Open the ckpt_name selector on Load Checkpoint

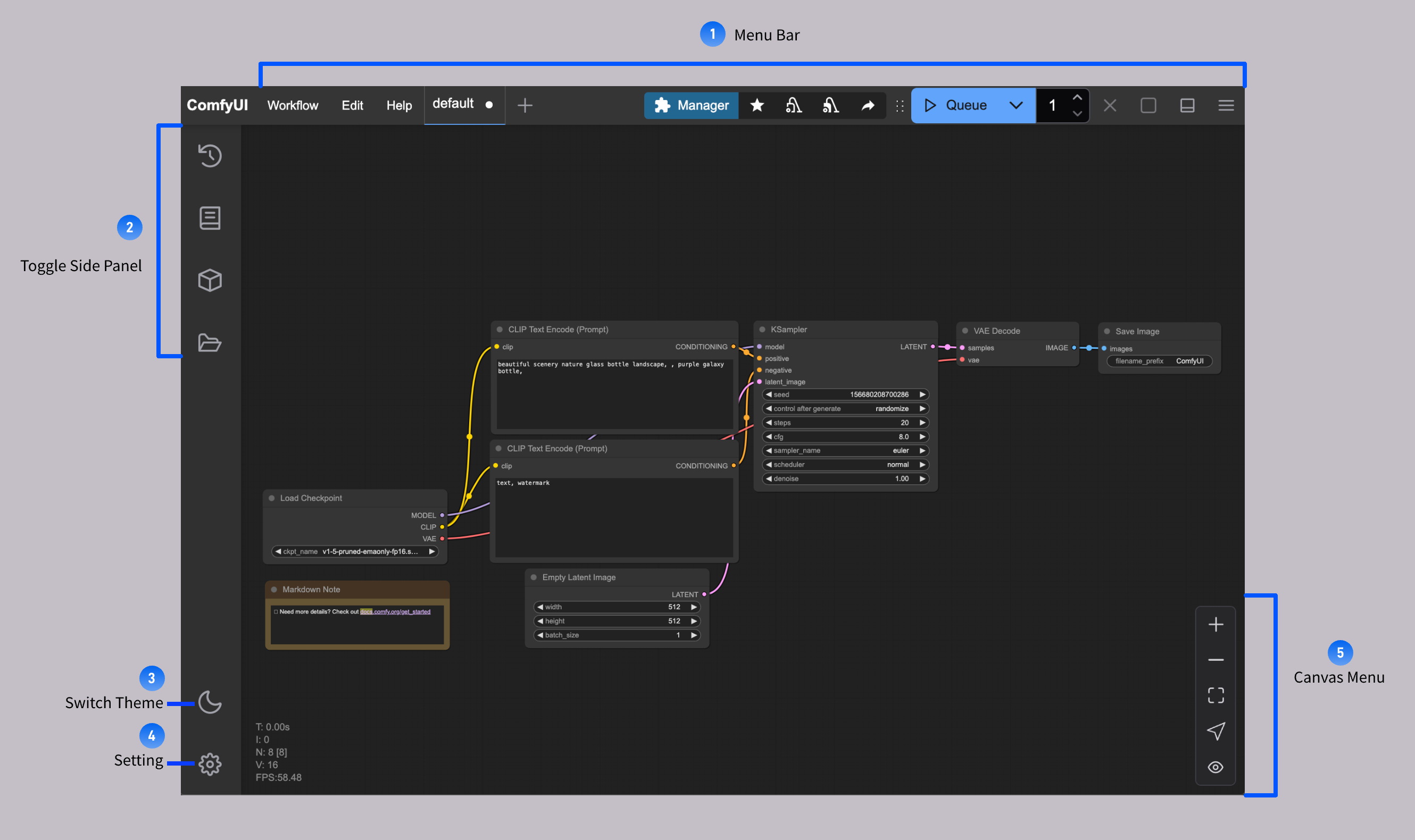click(355, 551)
